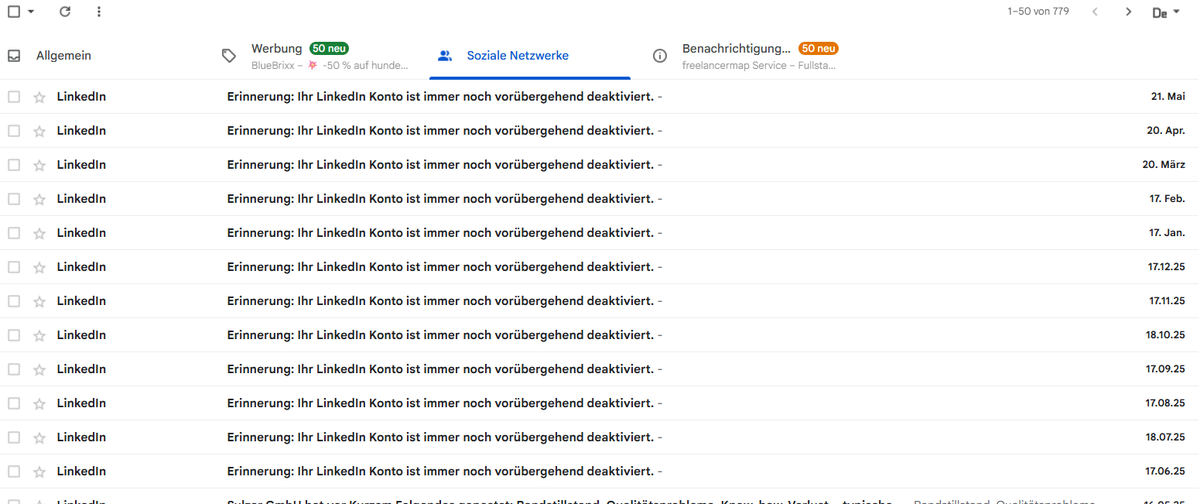Switch to the Werbung tab
This screenshot has width=1200, height=504.
pos(316,56)
